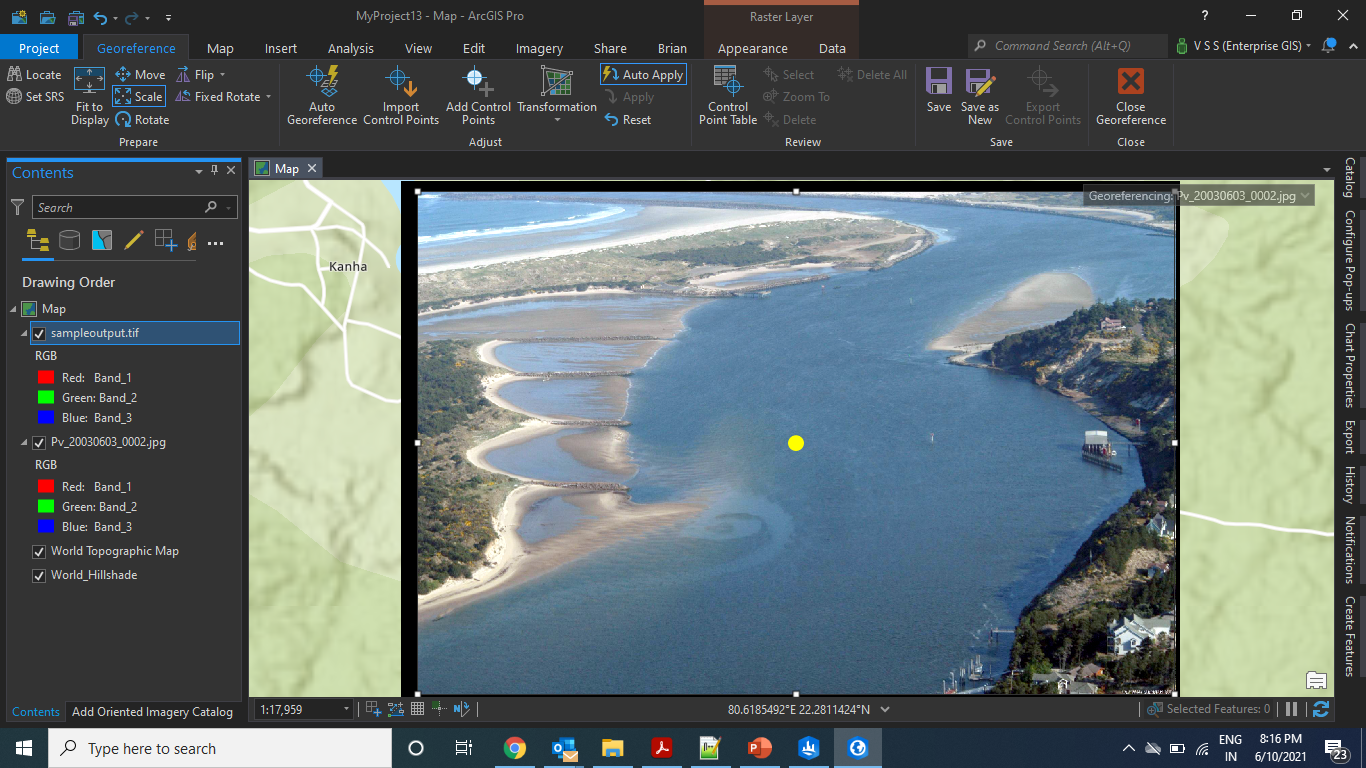
Task: Click Save as New georeference
Action: tap(979, 95)
